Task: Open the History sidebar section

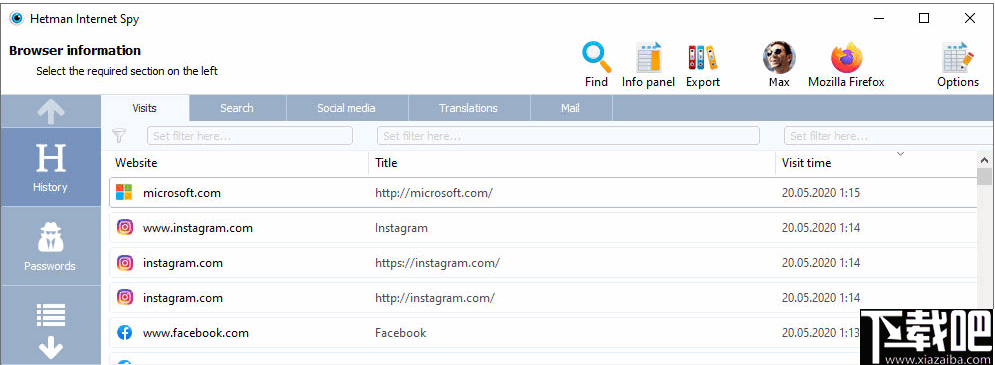Action: (x=51, y=167)
